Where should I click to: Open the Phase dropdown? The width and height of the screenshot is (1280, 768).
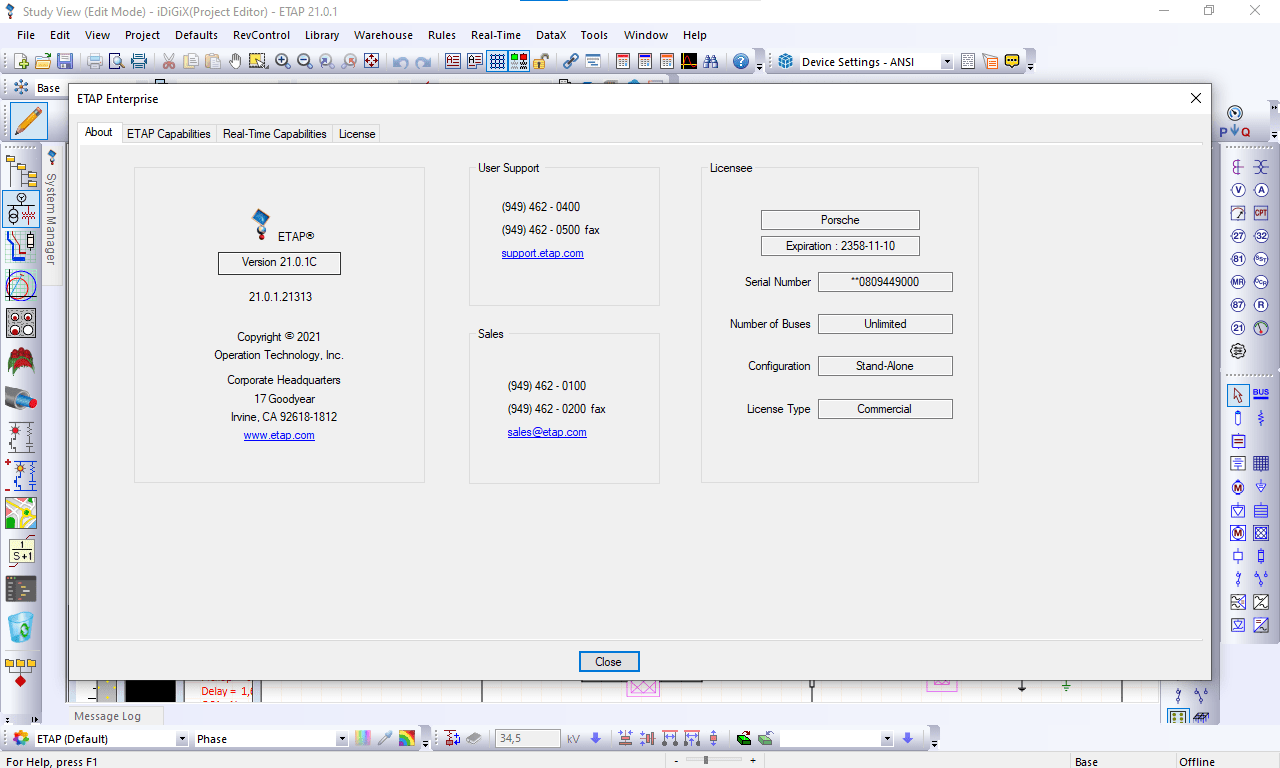click(342, 739)
